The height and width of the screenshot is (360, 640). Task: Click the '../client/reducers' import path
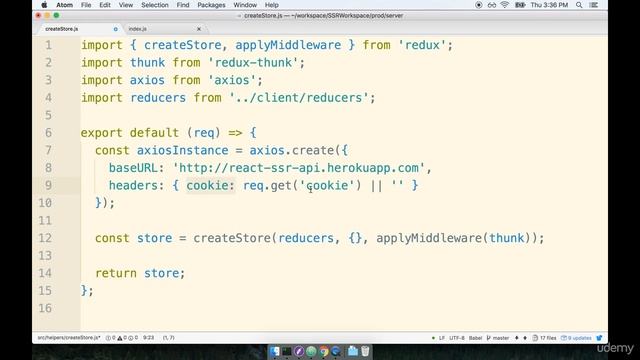299,98
